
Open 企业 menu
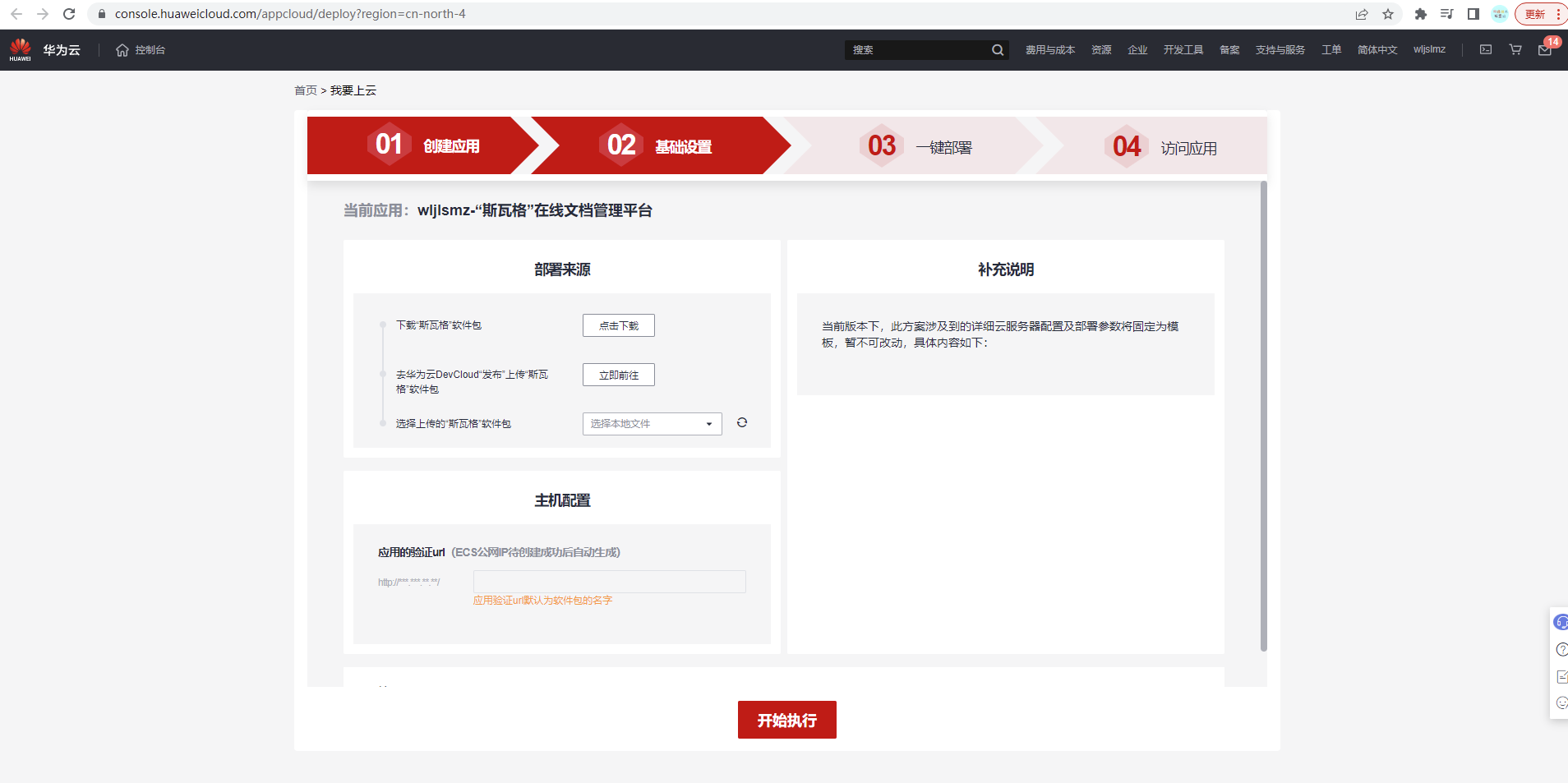(1137, 50)
